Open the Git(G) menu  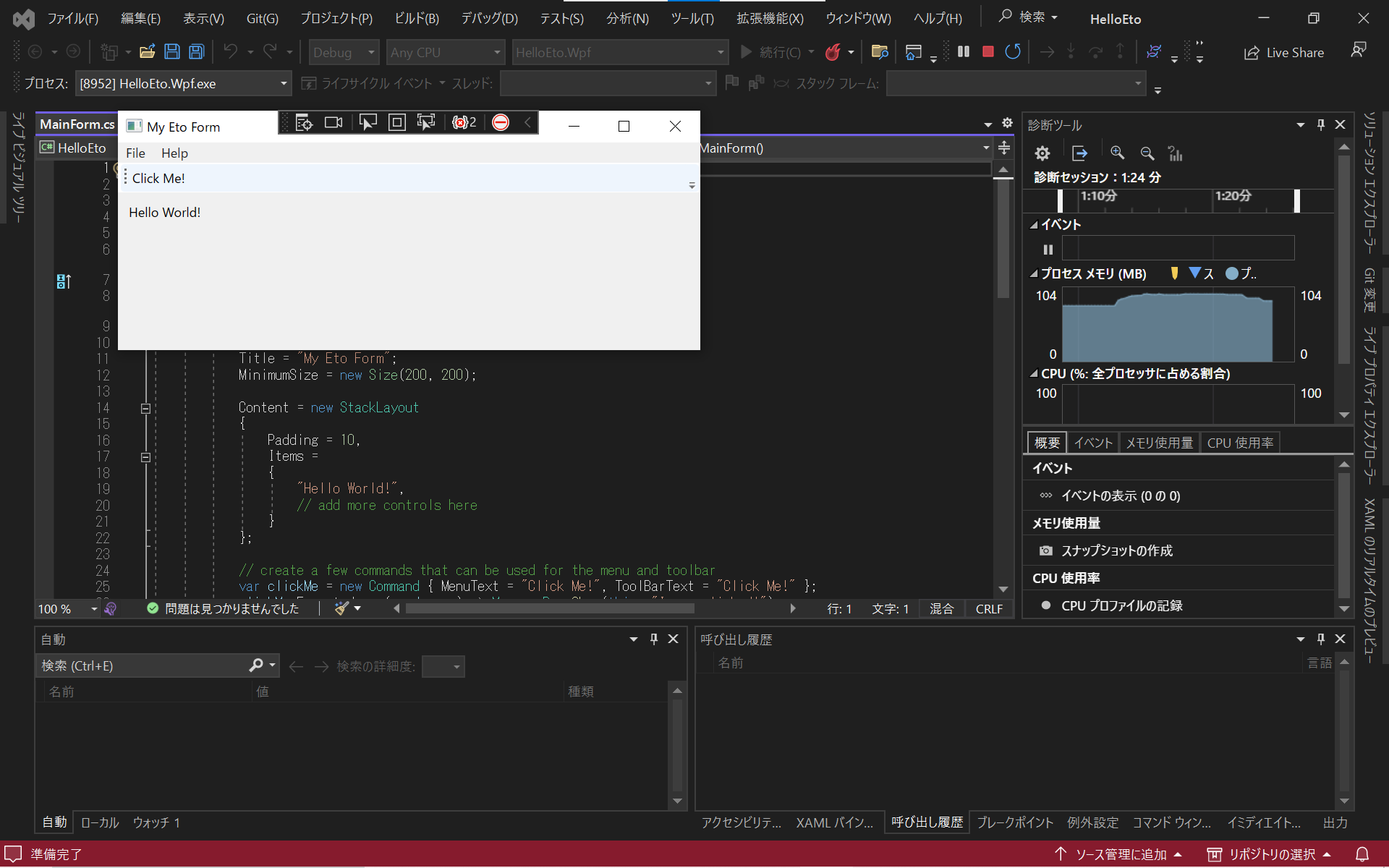click(x=263, y=19)
